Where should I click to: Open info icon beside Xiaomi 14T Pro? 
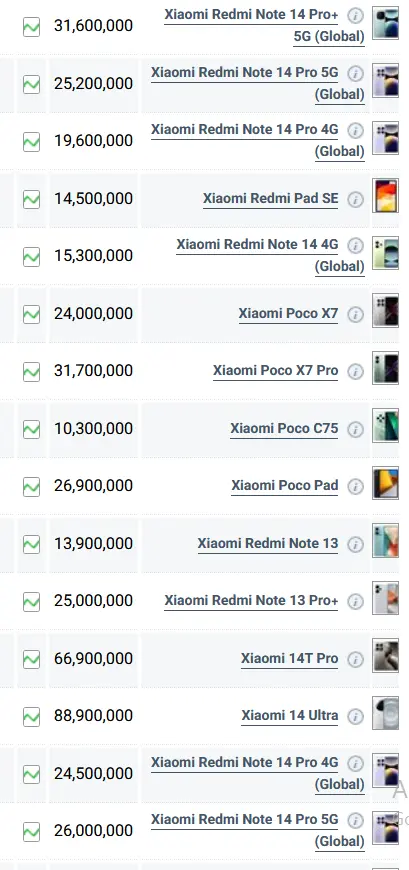click(x=356, y=659)
